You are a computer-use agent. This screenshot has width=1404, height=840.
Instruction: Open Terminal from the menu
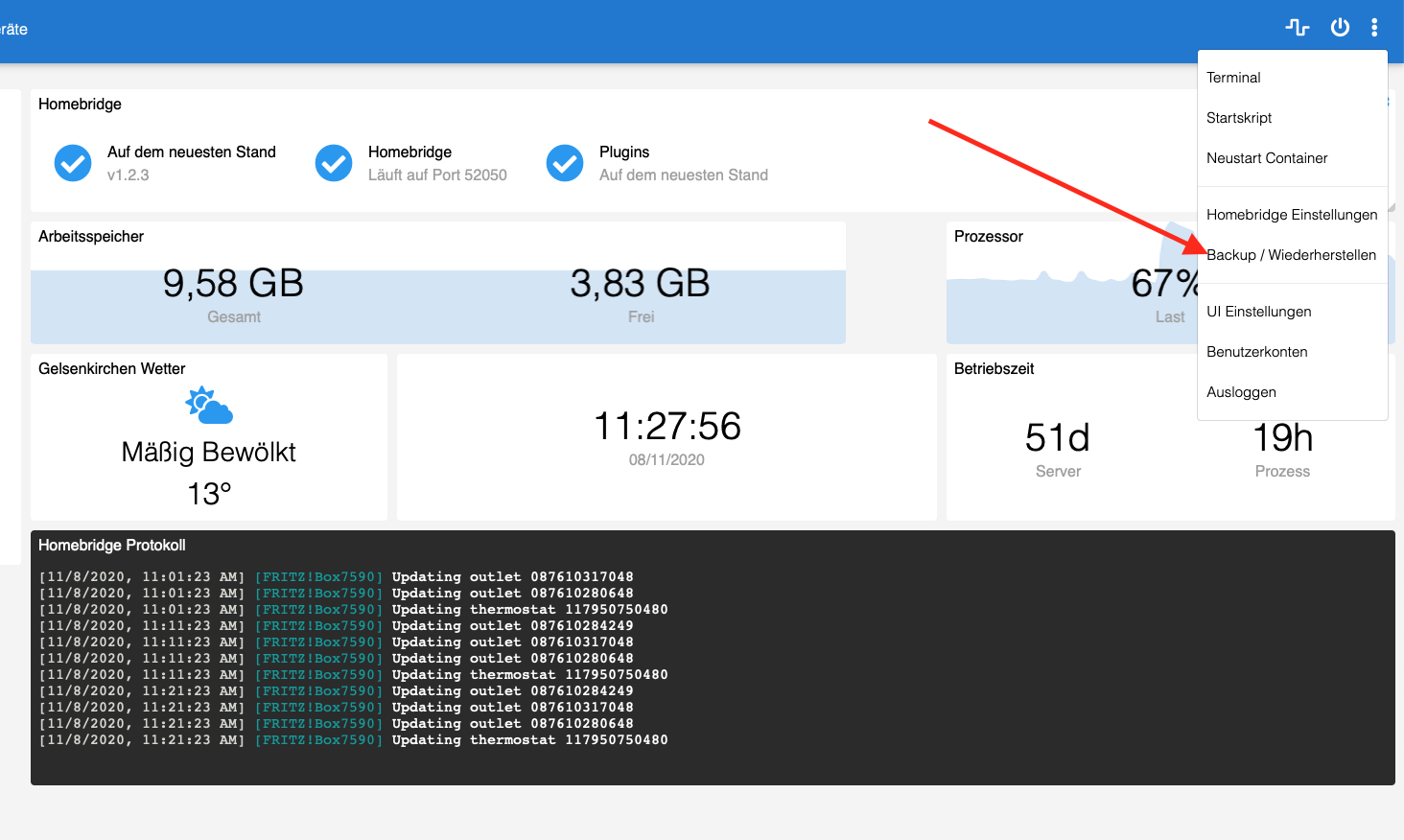1233,78
